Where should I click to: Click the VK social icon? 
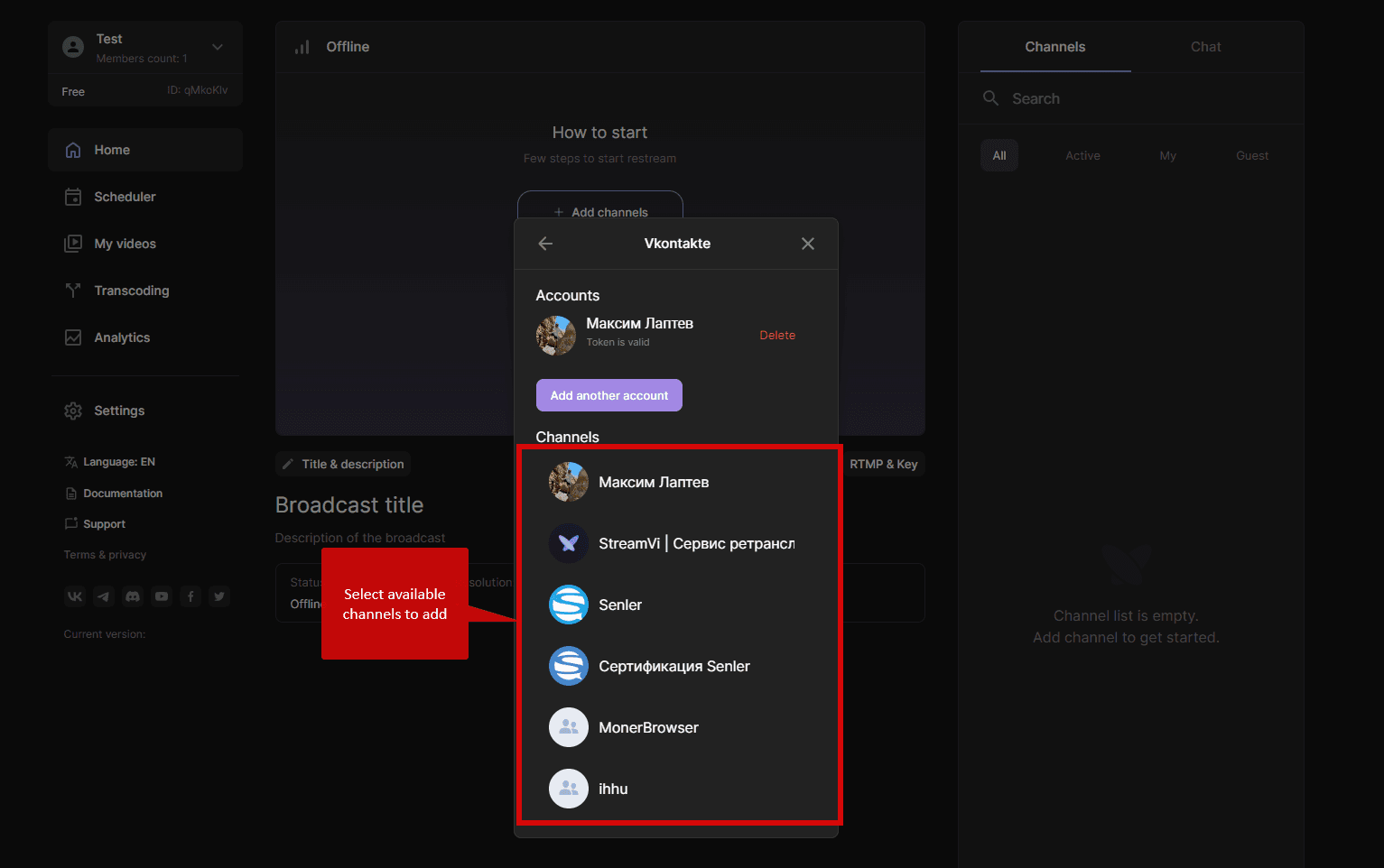[x=75, y=596]
